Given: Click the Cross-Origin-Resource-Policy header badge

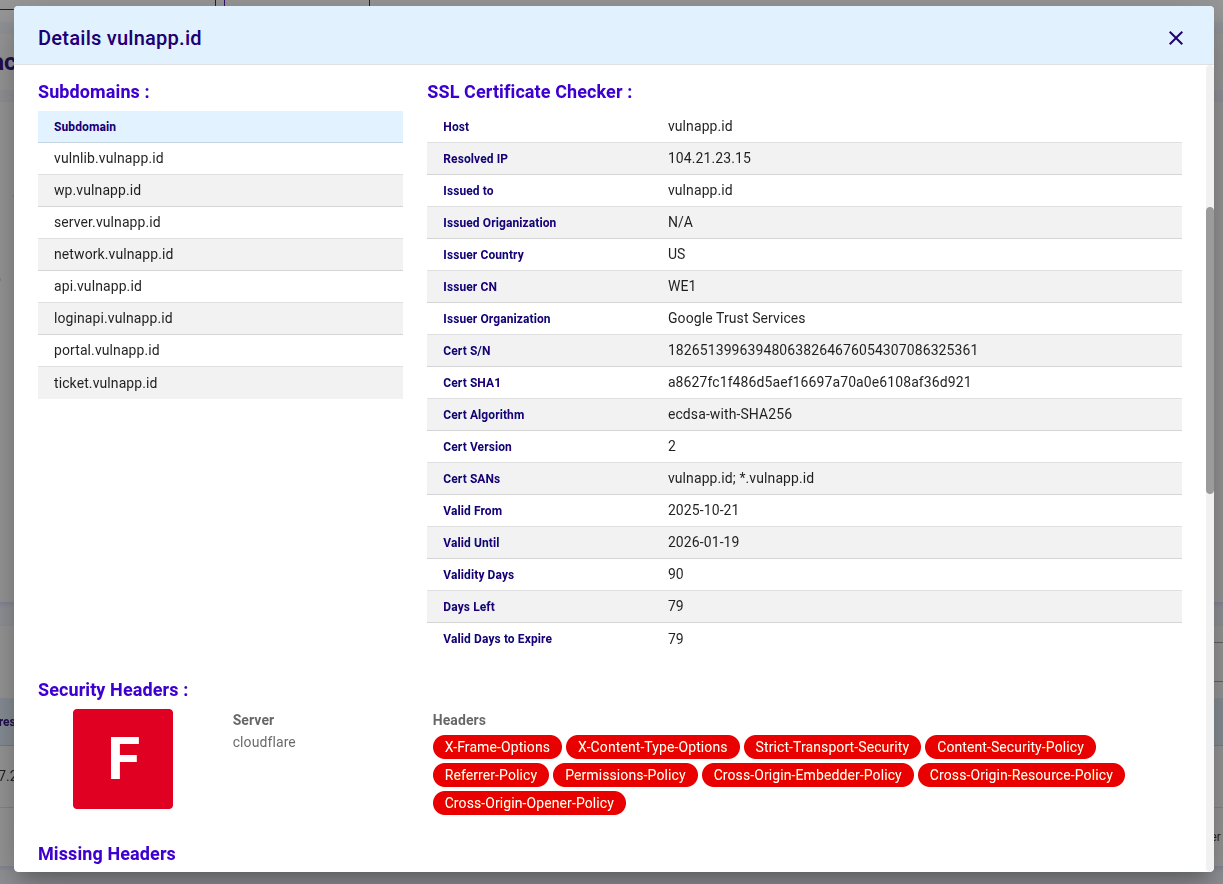Looking at the screenshot, I should [x=1021, y=775].
